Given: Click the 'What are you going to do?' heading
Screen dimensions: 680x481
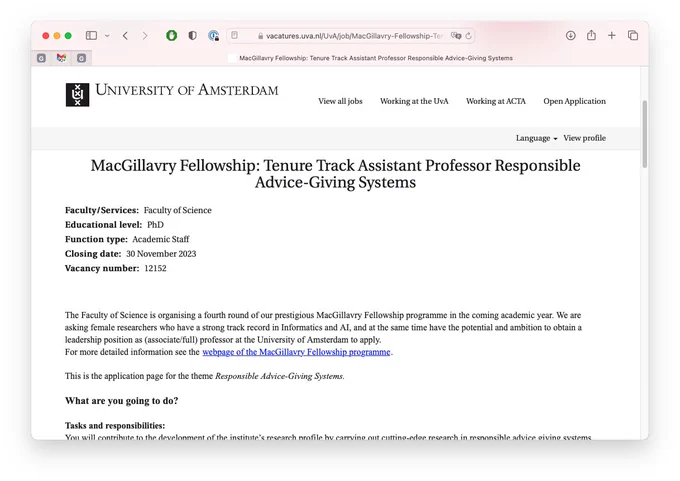Looking at the screenshot, I should pos(121,401).
